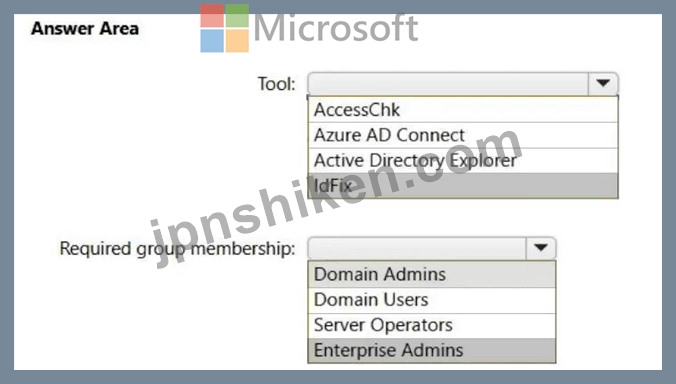Viewport: 676px width, 384px height.
Task: Click the Answer Area heading
Action: coord(85,29)
